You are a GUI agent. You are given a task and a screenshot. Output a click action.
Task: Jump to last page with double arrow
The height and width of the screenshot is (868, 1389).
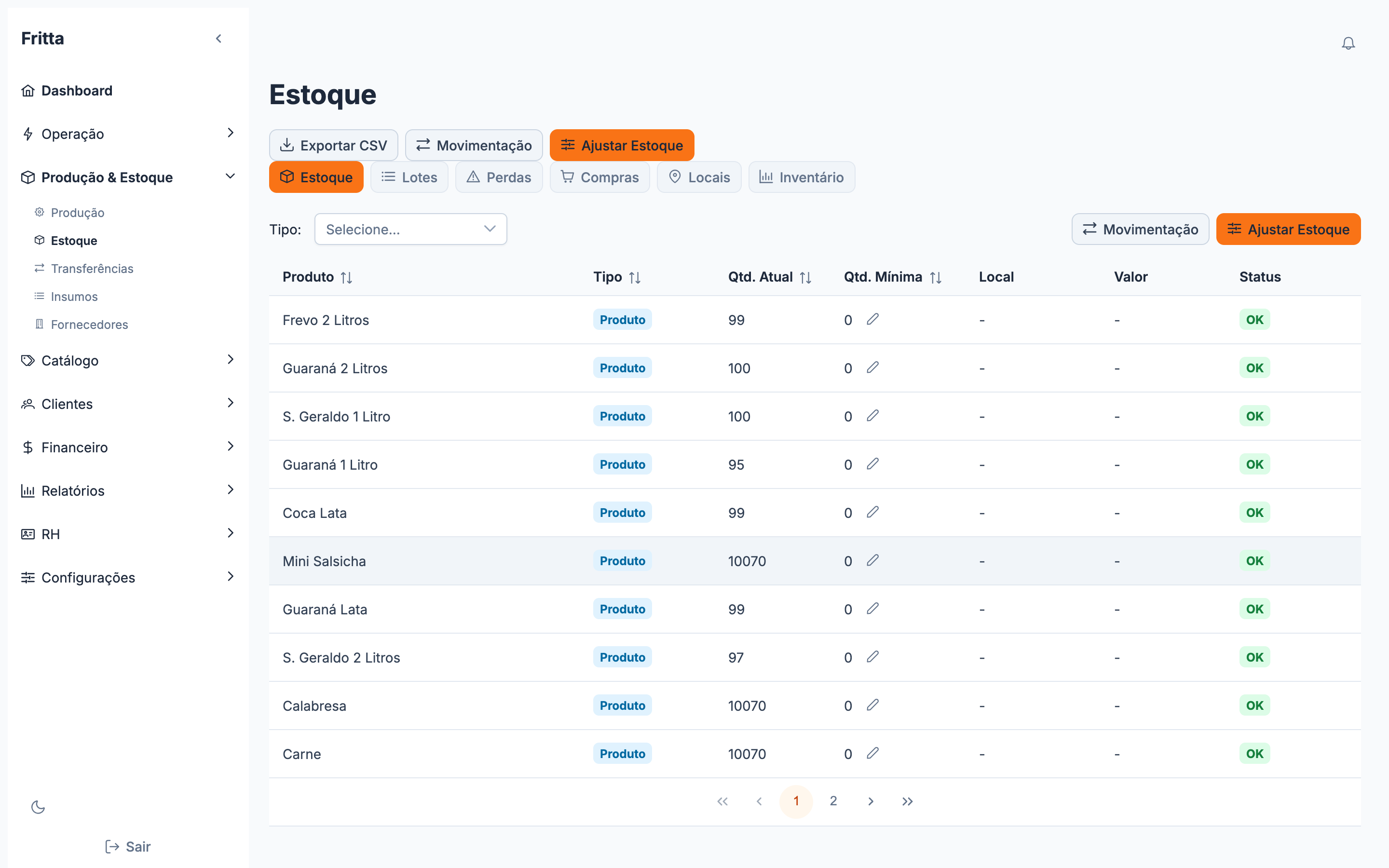pyautogui.click(x=907, y=801)
